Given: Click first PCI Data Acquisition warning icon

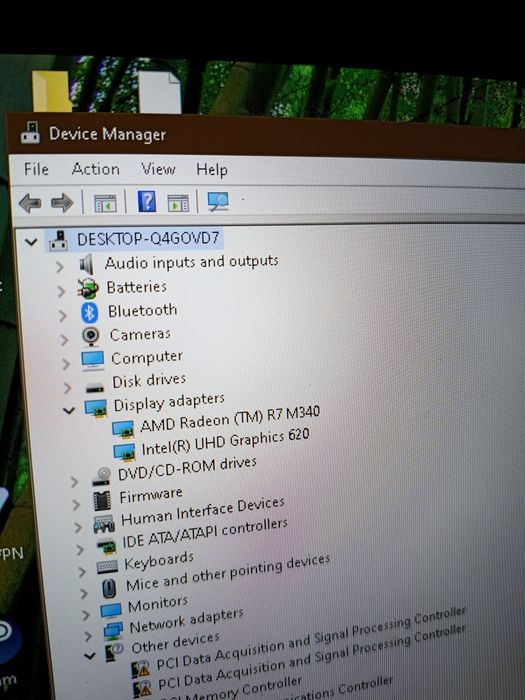Looking at the screenshot, I should 141,669.
